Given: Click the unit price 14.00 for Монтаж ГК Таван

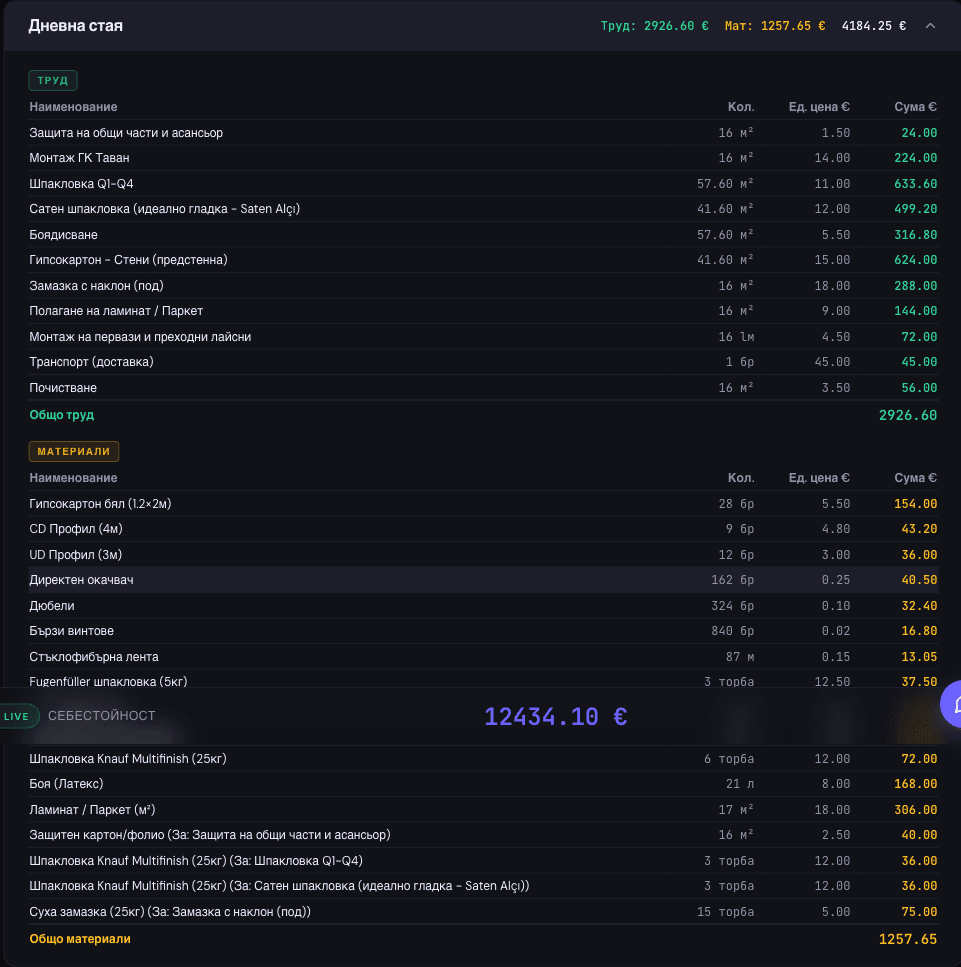Looking at the screenshot, I should [x=832, y=158].
